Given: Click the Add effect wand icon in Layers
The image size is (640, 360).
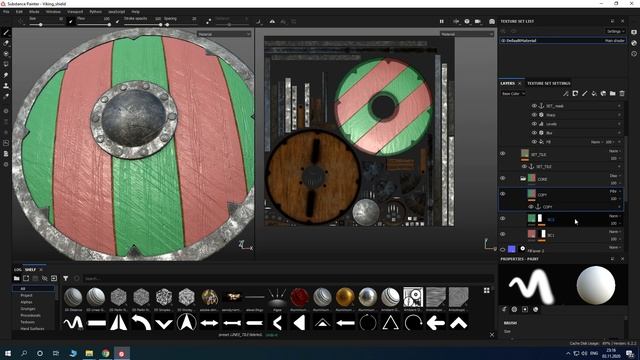Looking at the screenshot, I should (566, 93).
